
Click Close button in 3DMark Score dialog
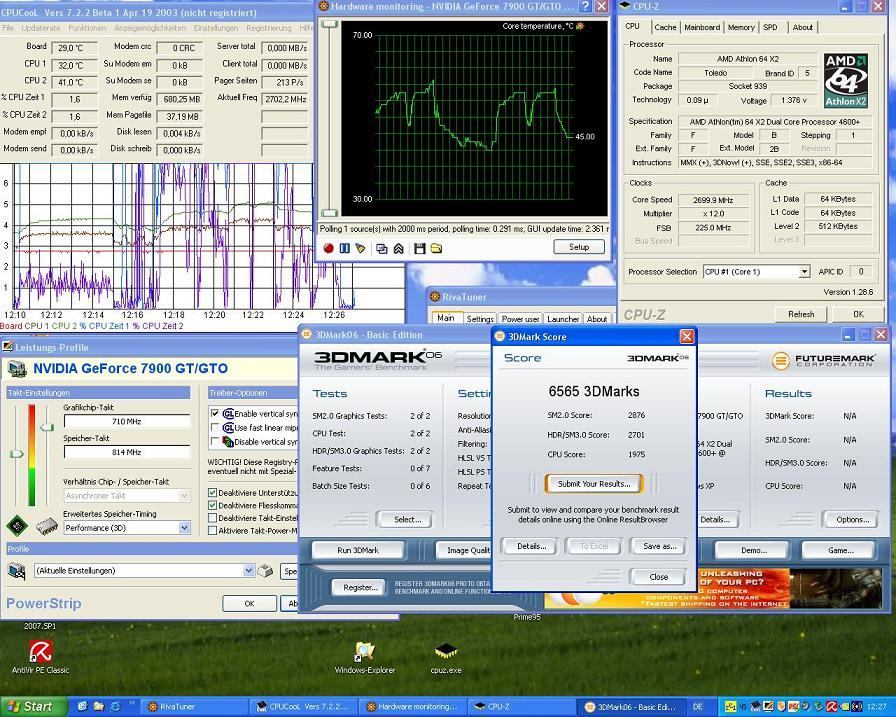click(658, 577)
